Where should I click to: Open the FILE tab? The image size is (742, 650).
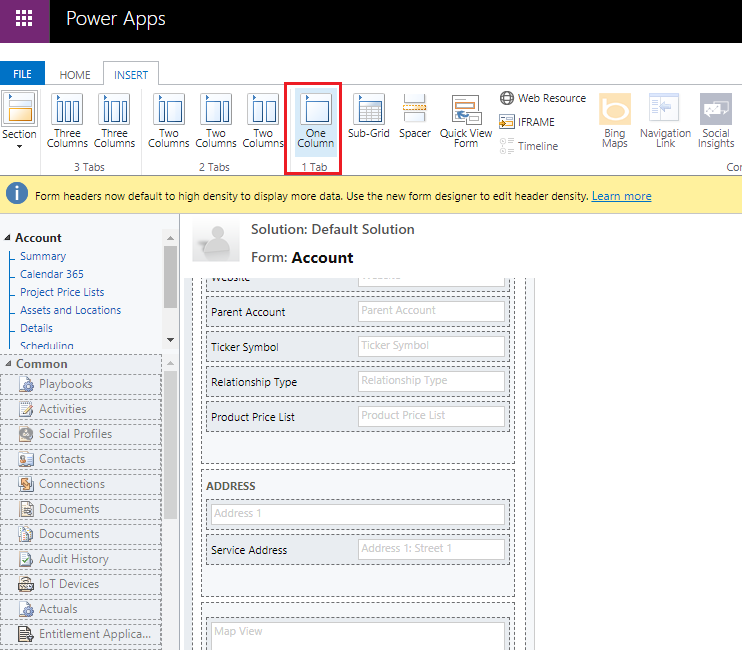[22, 74]
